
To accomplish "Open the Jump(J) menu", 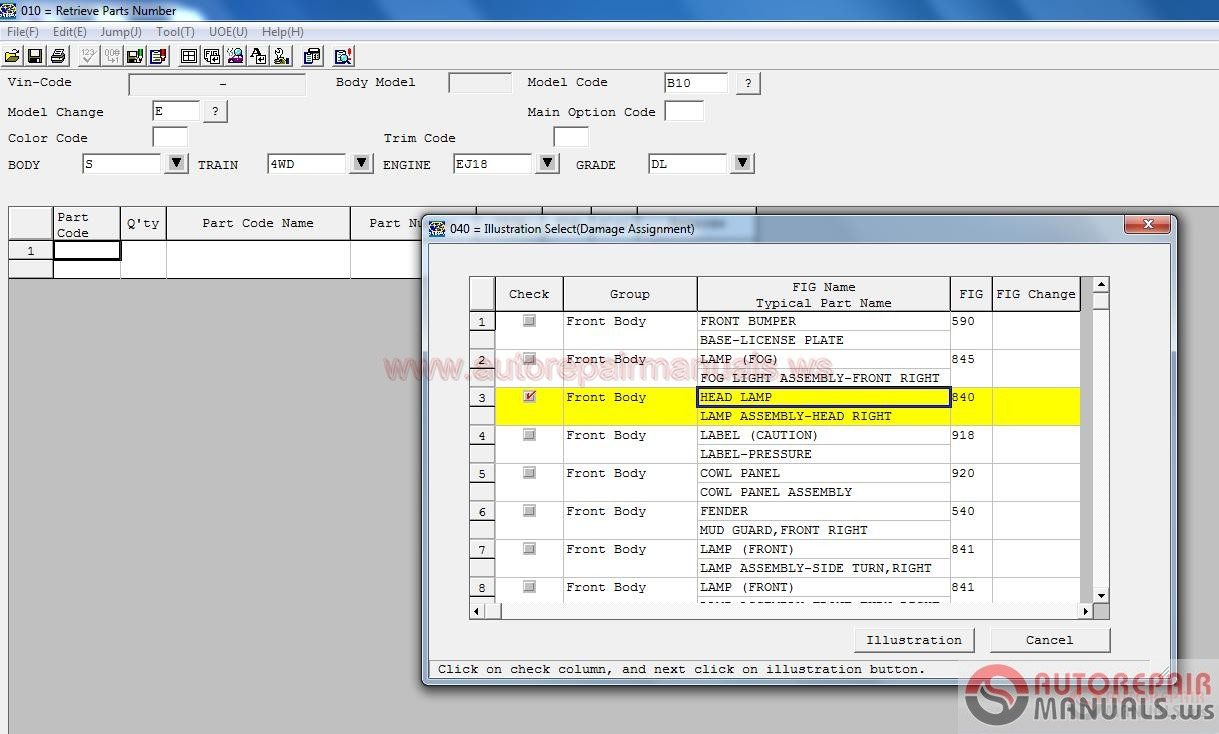I will (120, 32).
